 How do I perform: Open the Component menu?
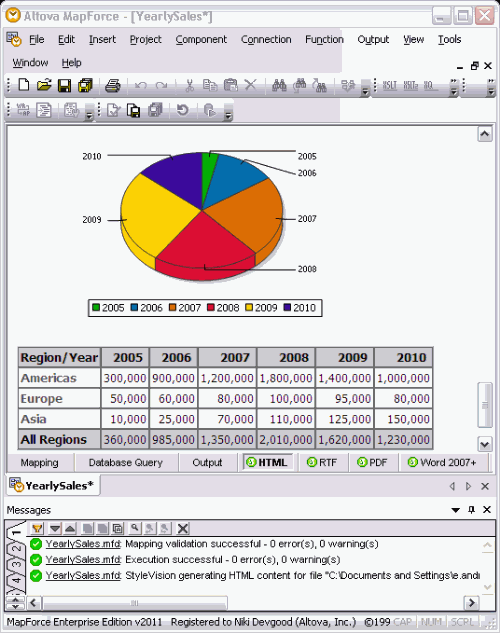(201, 39)
